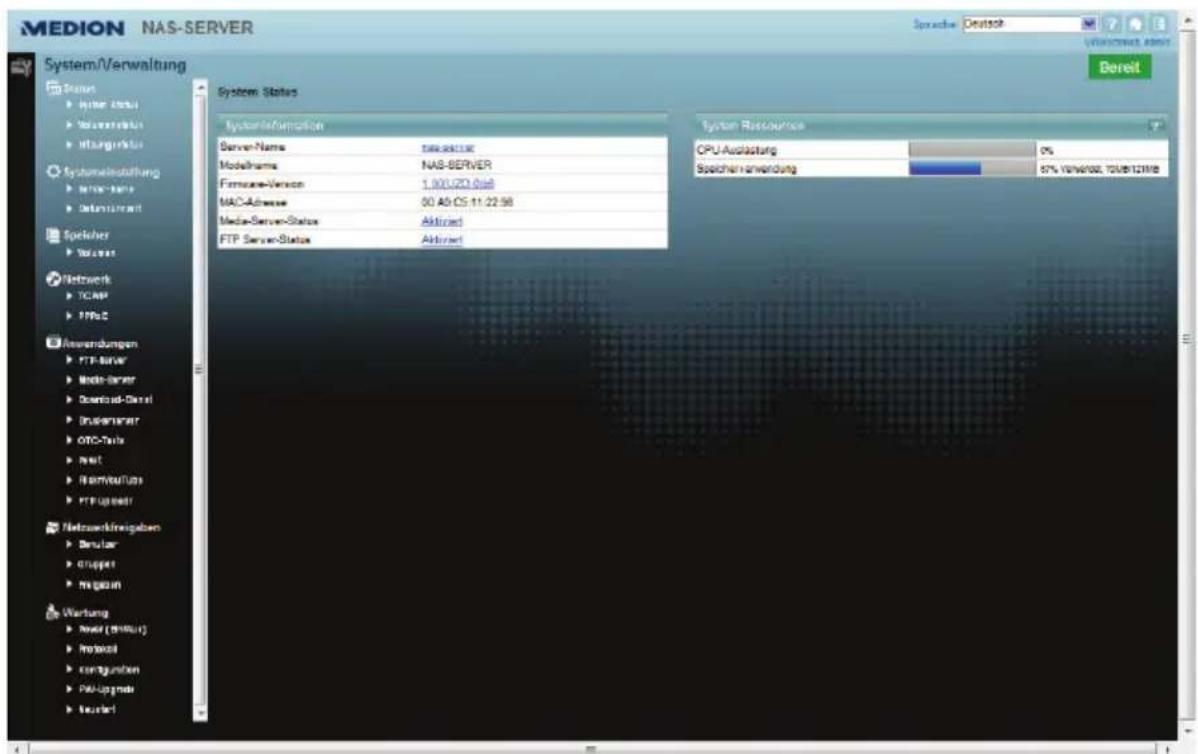
Task: Open Flickr/YouTube in the sidebar
Action: [111, 481]
